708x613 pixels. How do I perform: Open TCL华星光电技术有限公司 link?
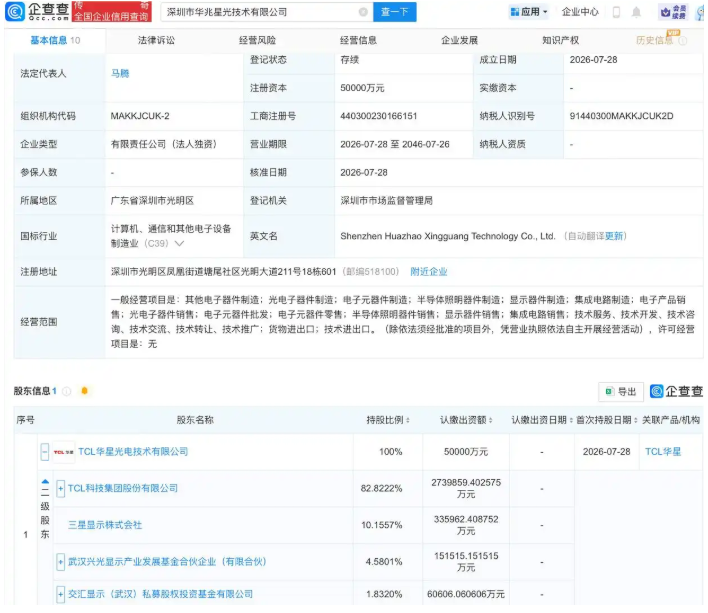click(133, 452)
